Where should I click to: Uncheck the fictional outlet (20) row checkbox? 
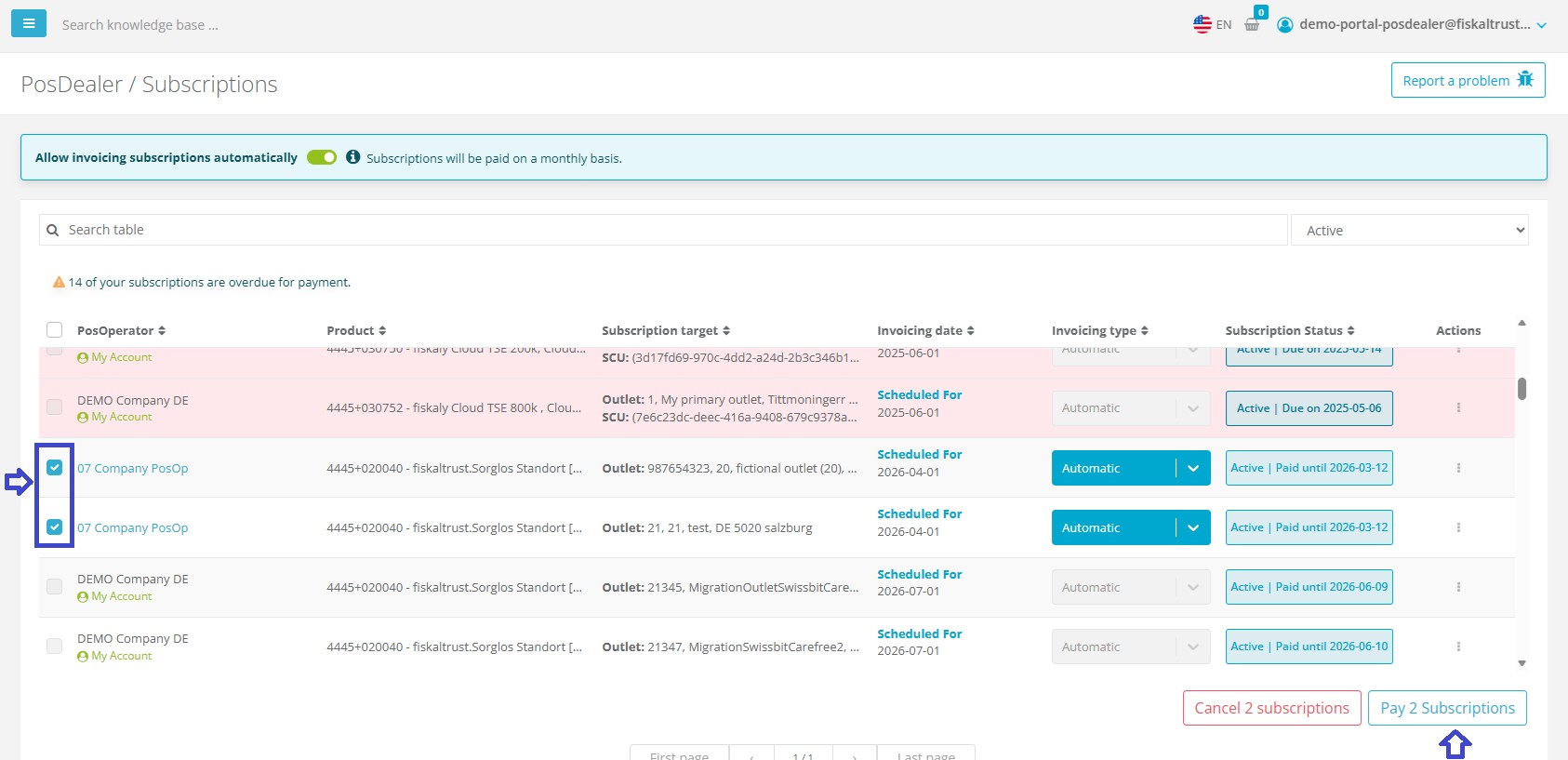tap(55, 468)
